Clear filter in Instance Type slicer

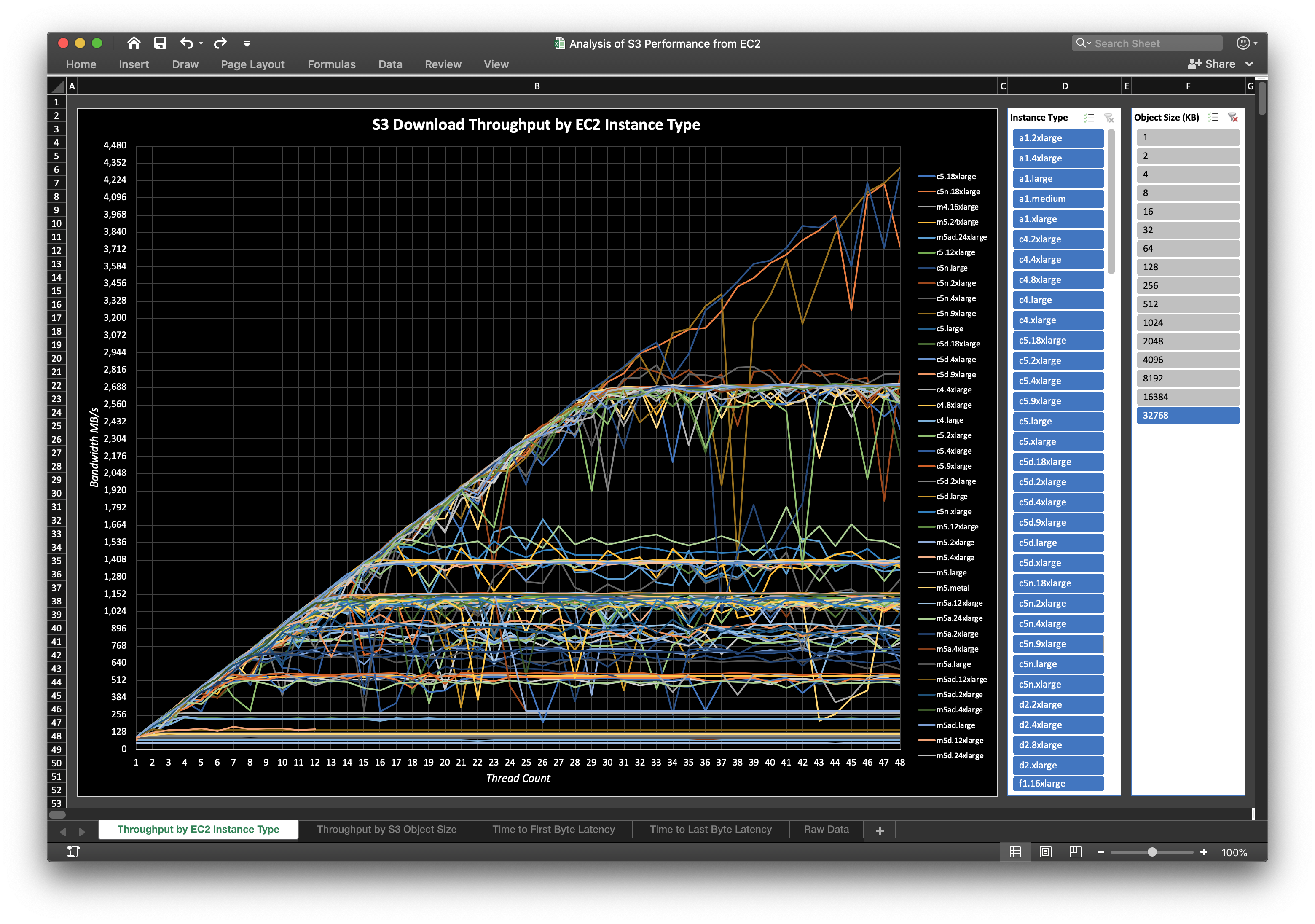click(1109, 118)
